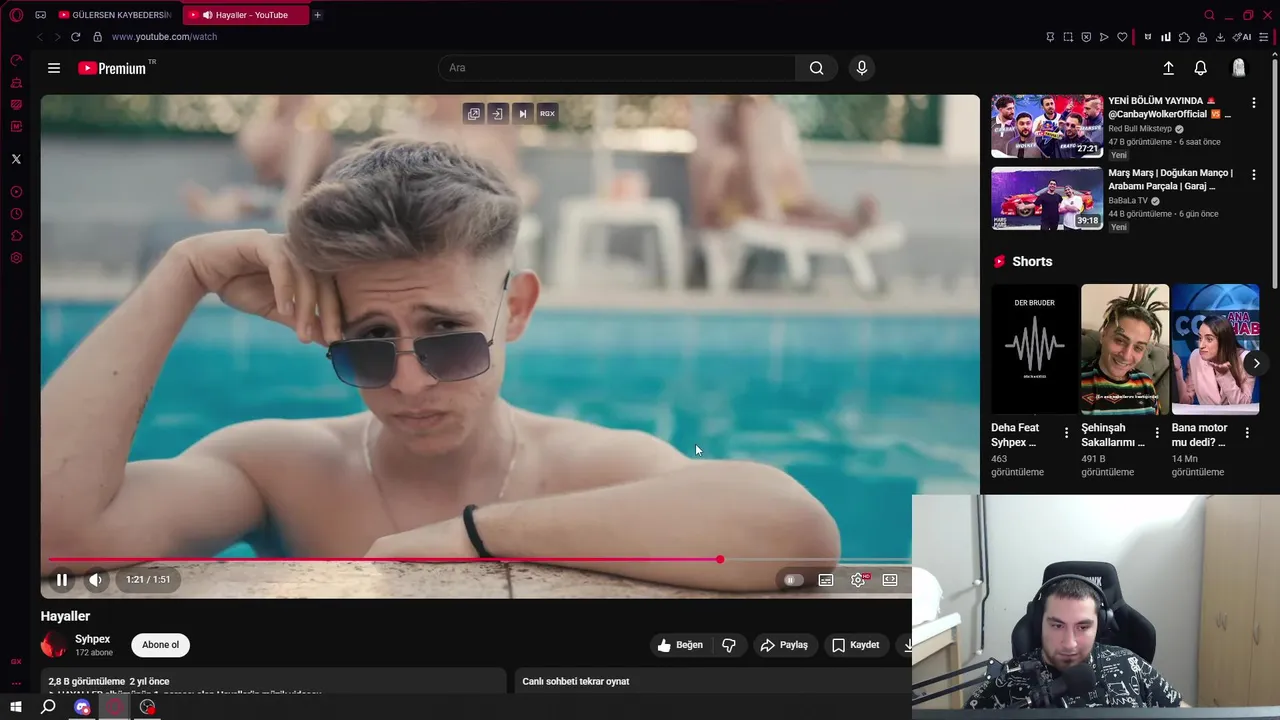Open the Syhpex channel avatar
The height and width of the screenshot is (720, 1280).
point(53,645)
